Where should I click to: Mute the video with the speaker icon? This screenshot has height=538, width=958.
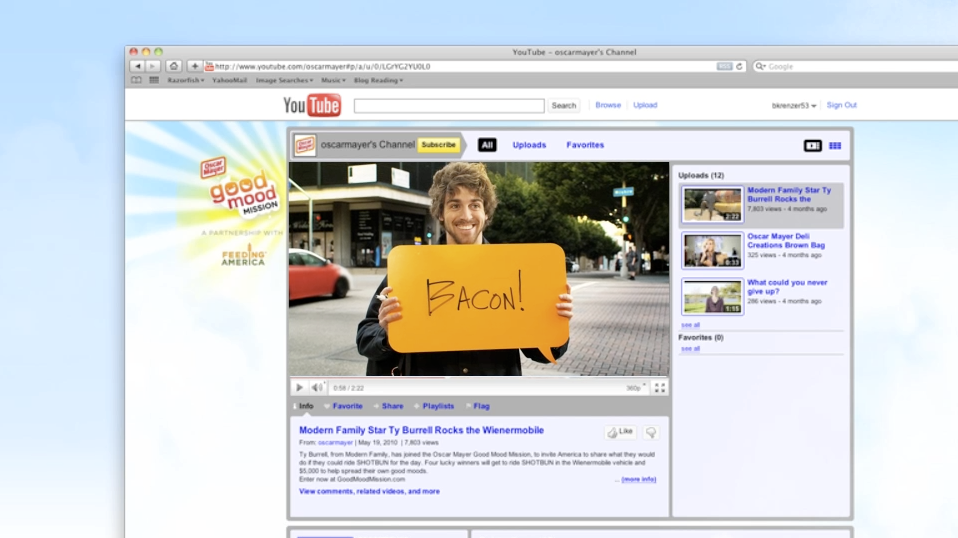tap(316, 388)
